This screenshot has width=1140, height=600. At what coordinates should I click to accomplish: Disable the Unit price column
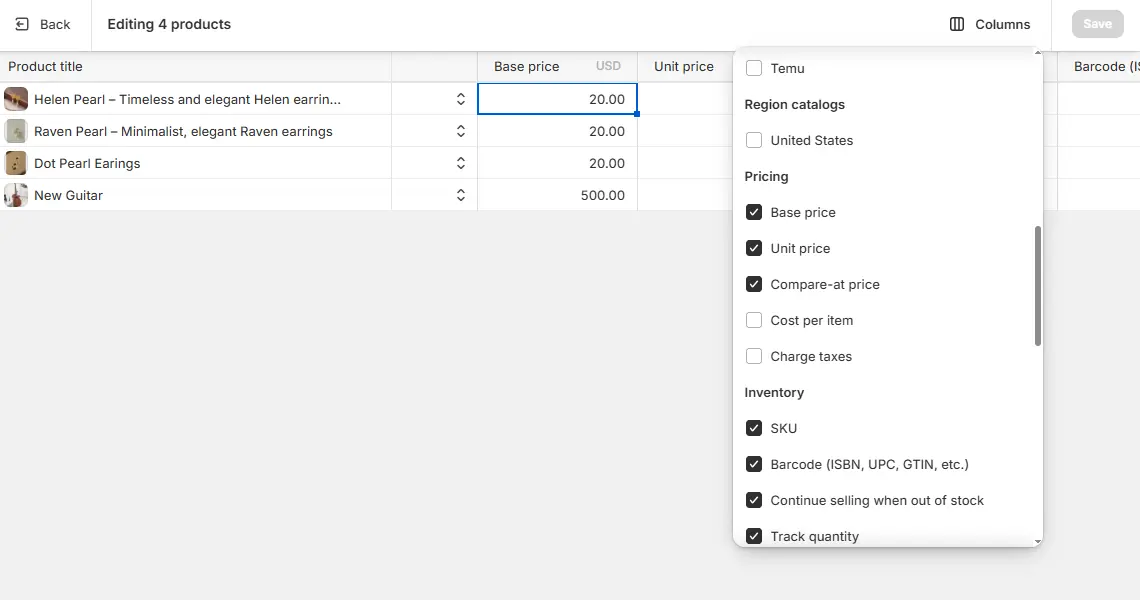click(753, 248)
